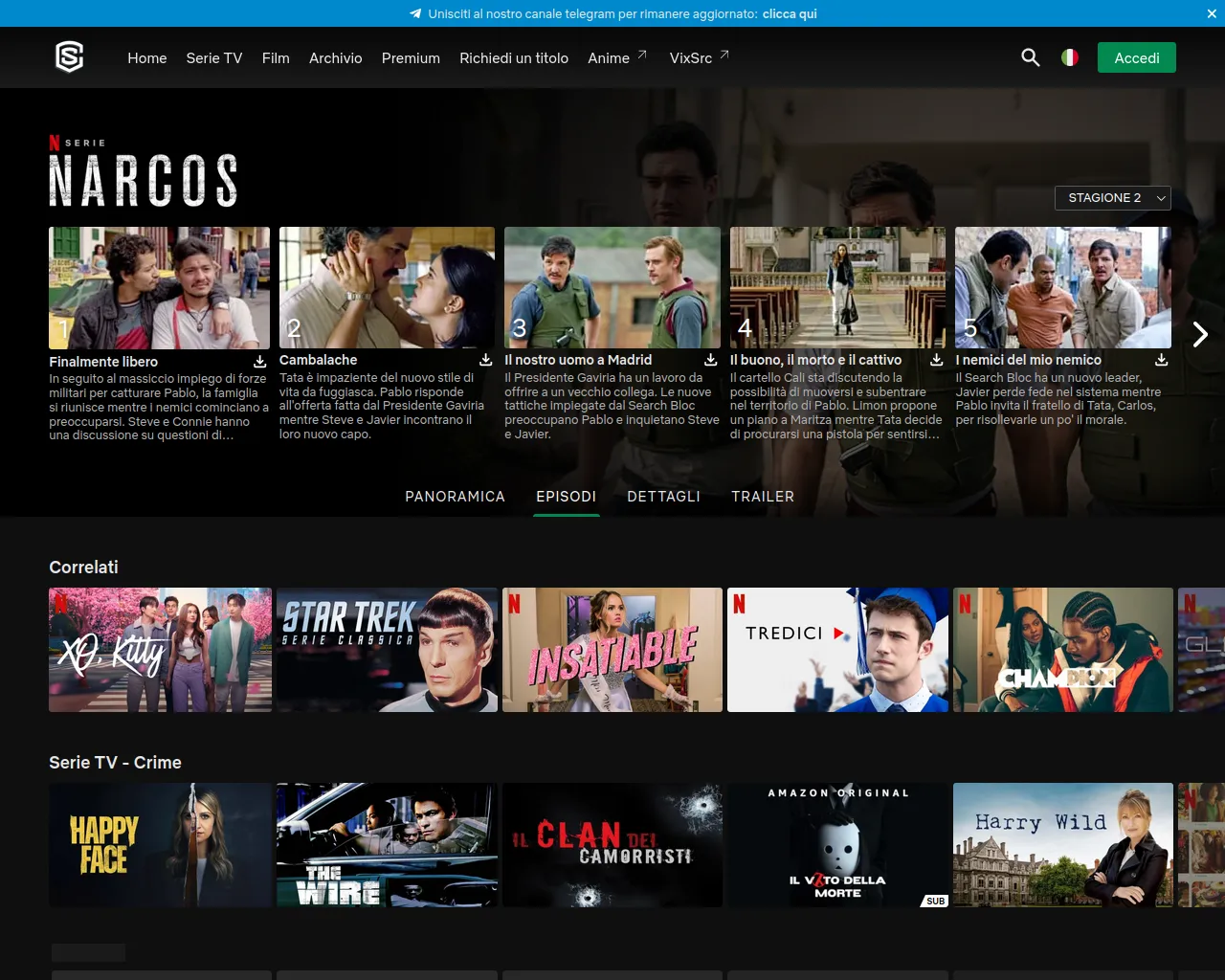The image size is (1225, 980).
Task: Open the Dettagli tab
Action: tap(663, 497)
